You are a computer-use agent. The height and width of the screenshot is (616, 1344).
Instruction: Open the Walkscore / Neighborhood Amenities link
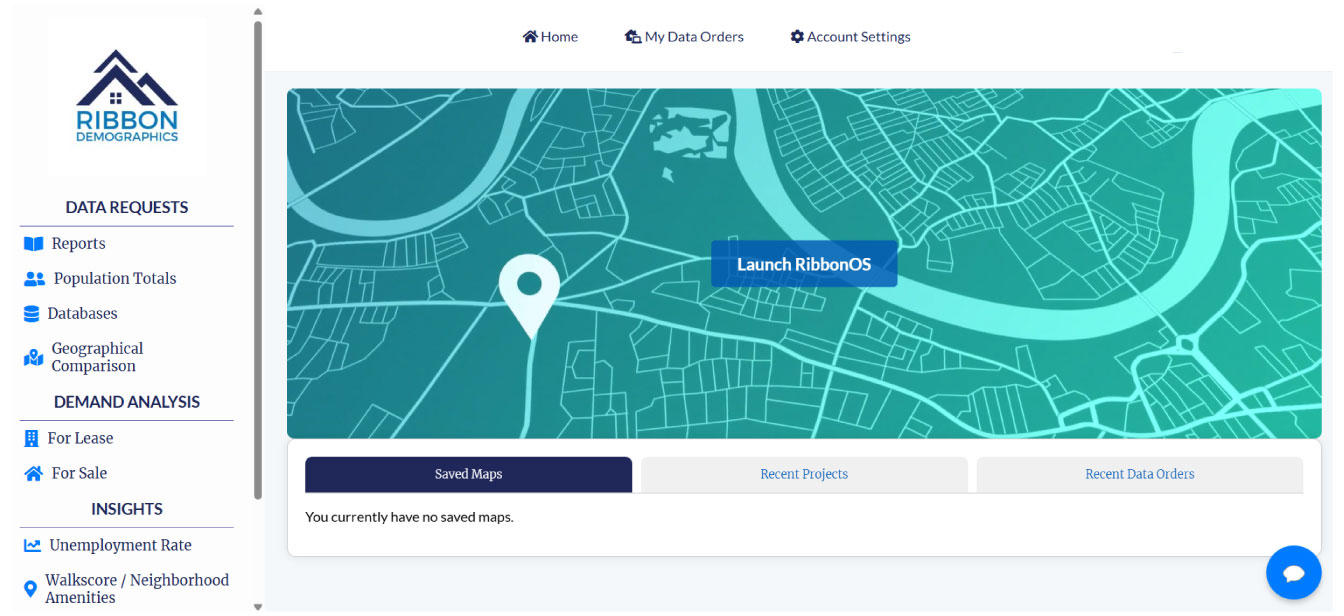click(136, 589)
